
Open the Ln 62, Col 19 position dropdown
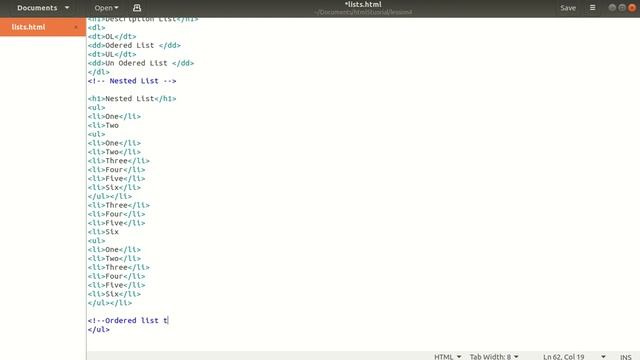574,356
